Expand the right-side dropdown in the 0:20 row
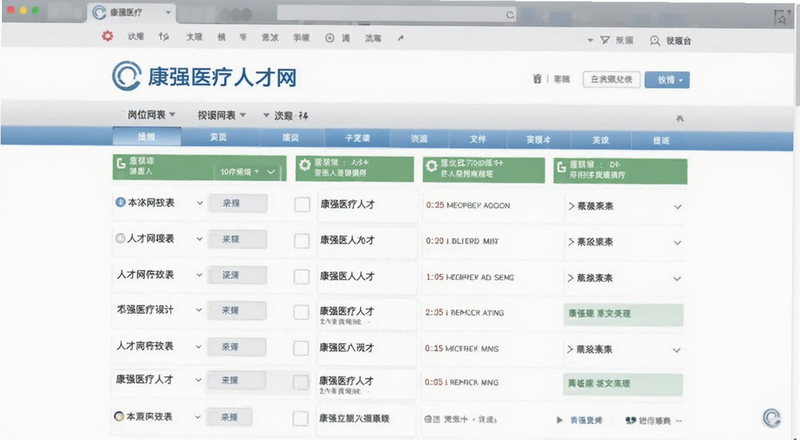 [x=677, y=242]
